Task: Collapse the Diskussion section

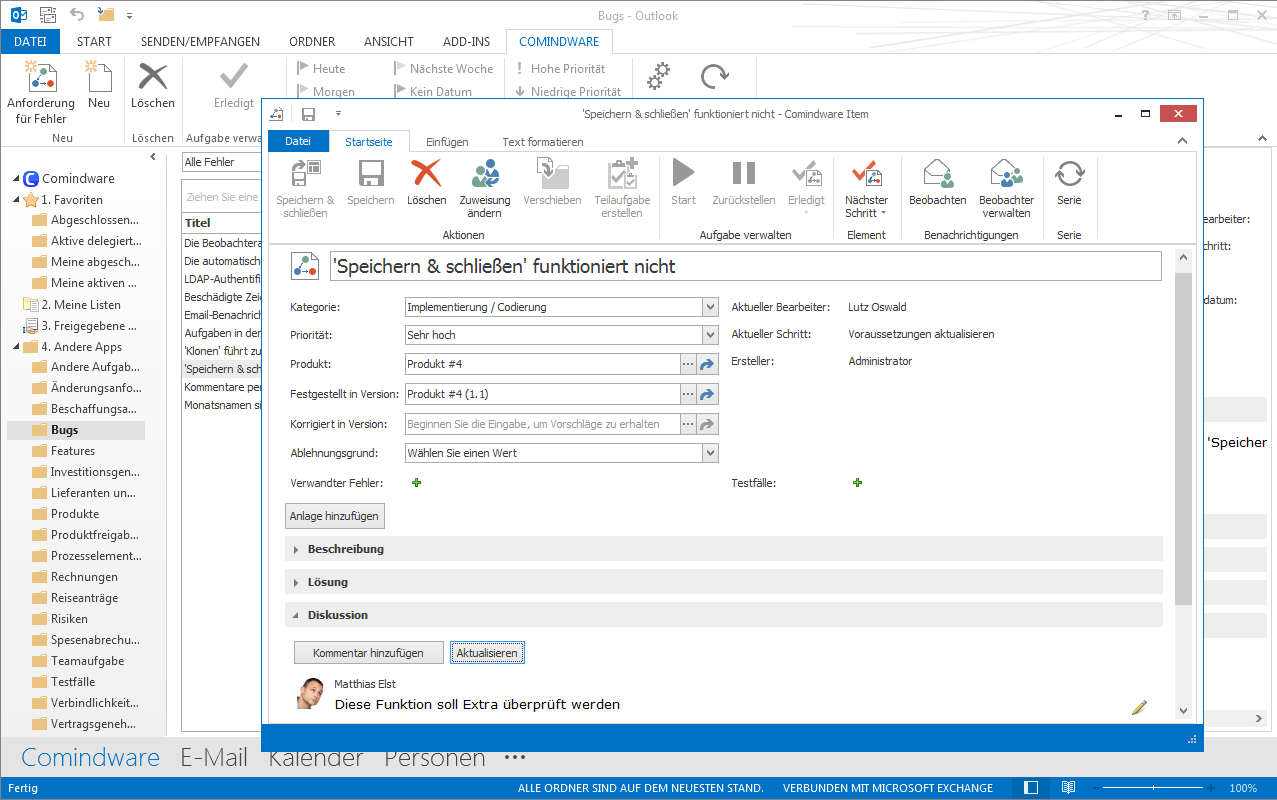Action: (x=296, y=615)
